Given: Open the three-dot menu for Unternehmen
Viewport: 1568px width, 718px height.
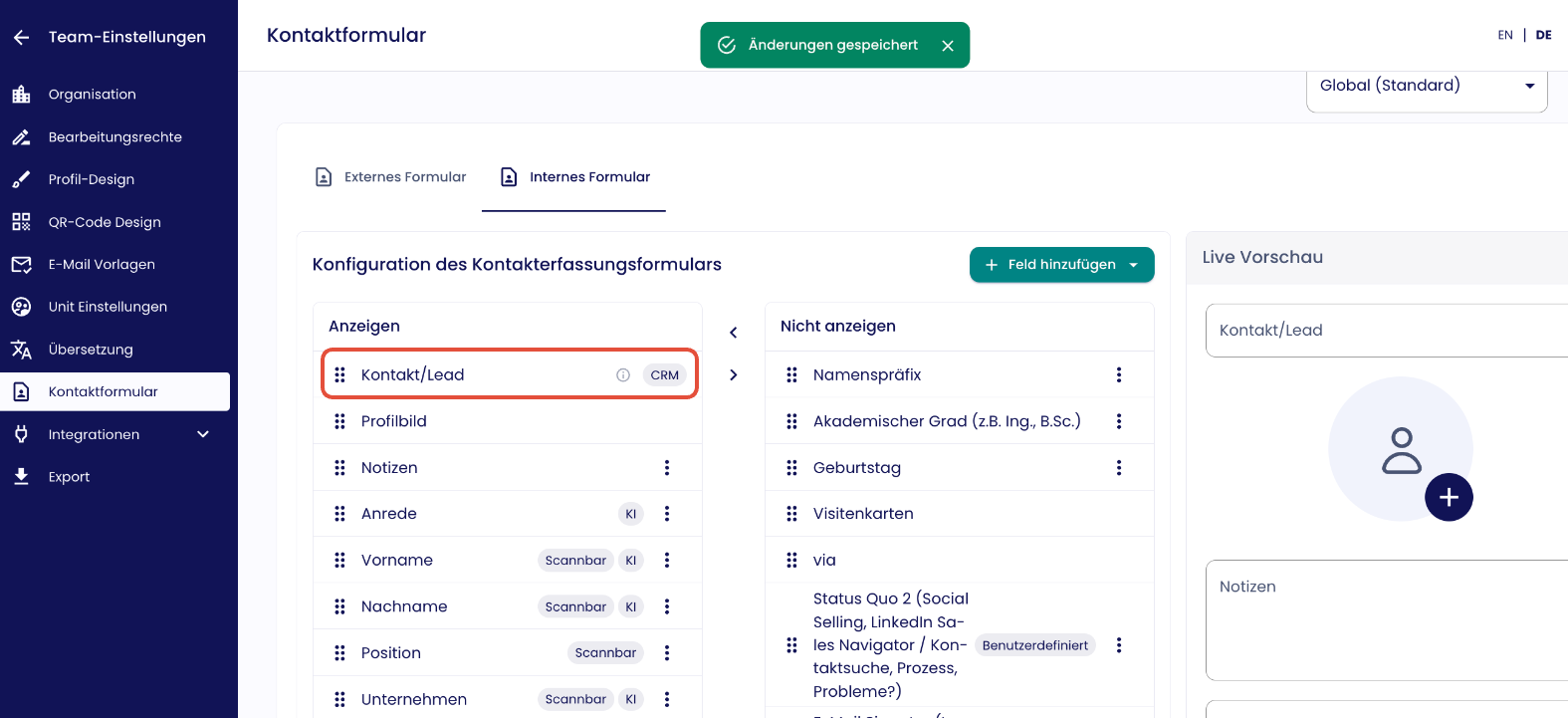Looking at the screenshot, I should coord(667,699).
